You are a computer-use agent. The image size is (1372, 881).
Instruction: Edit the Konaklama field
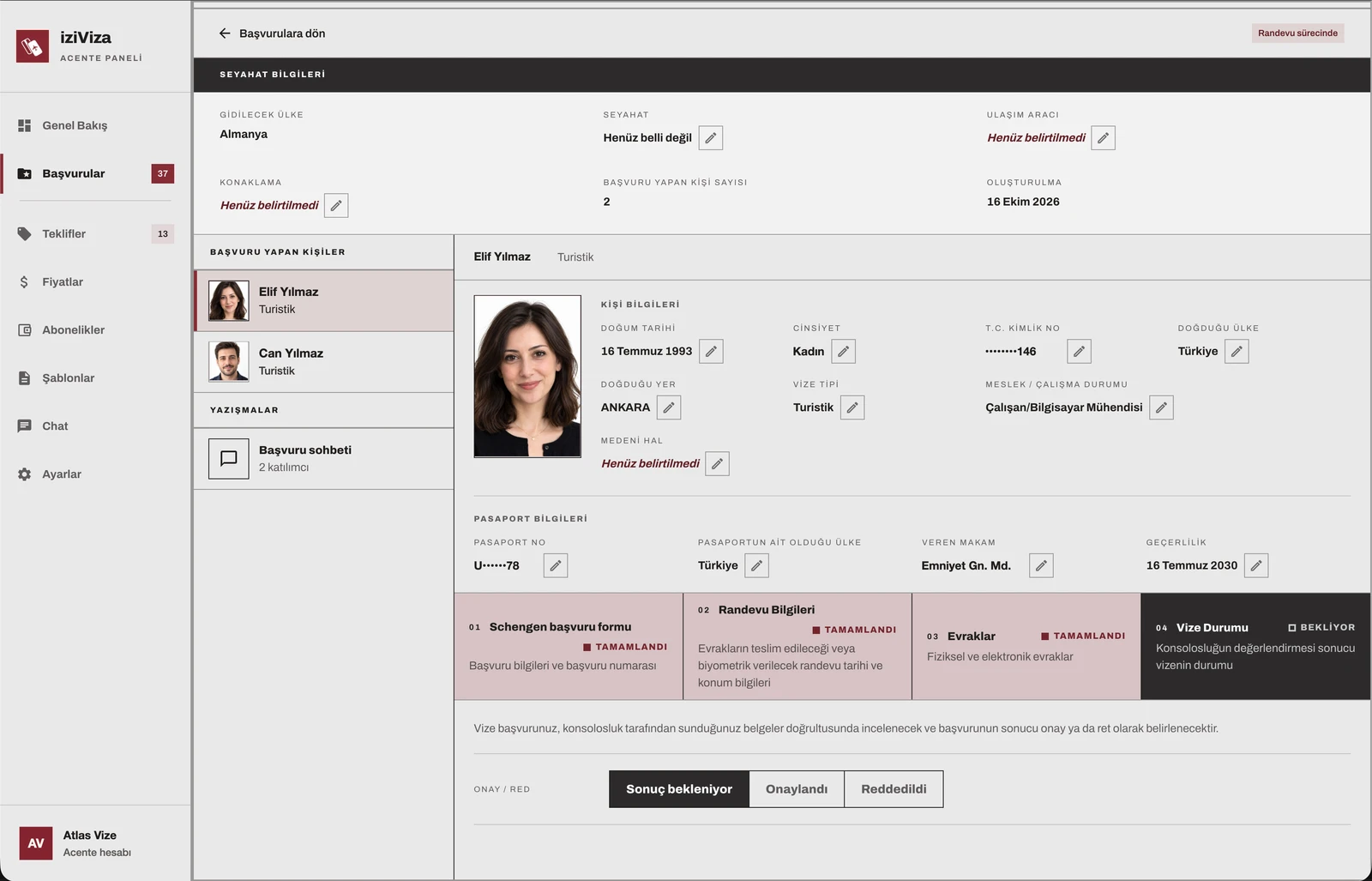coord(336,206)
